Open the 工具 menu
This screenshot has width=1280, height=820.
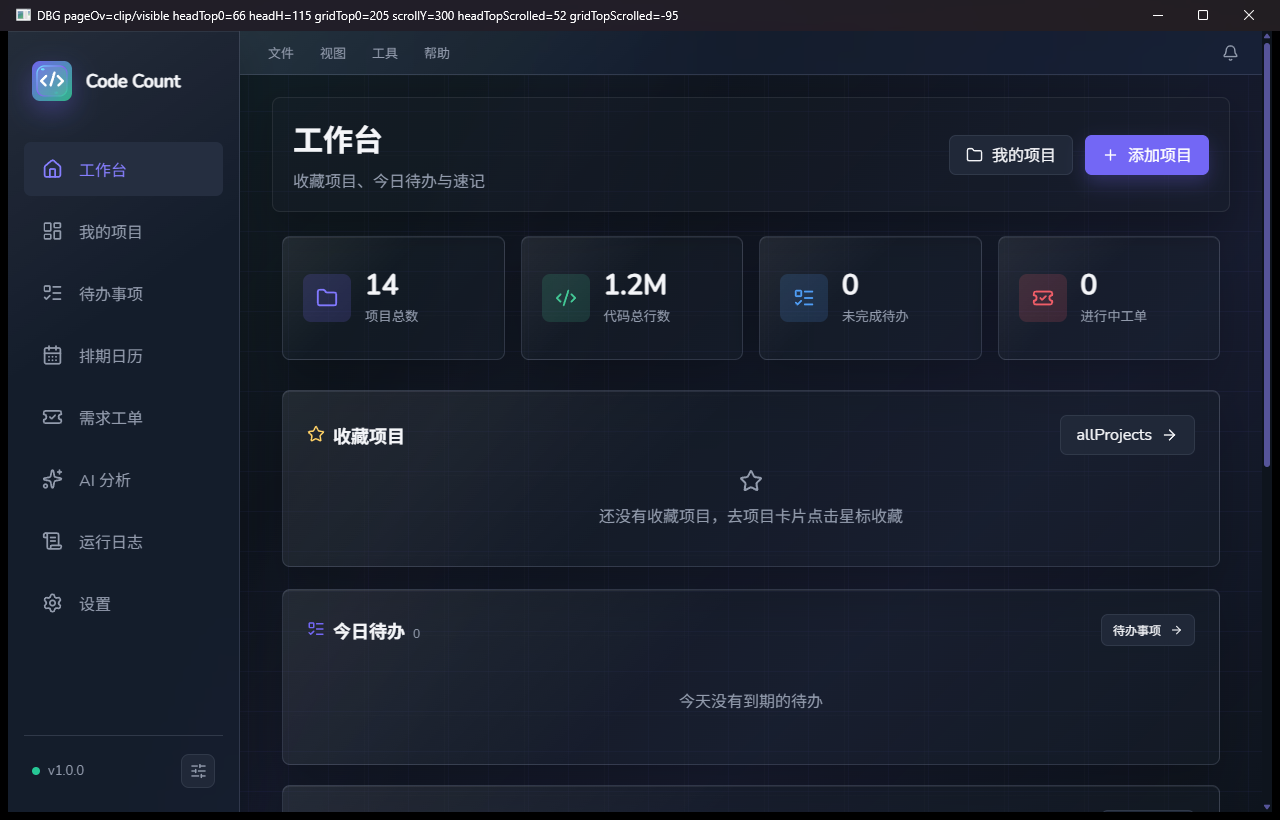click(x=385, y=53)
